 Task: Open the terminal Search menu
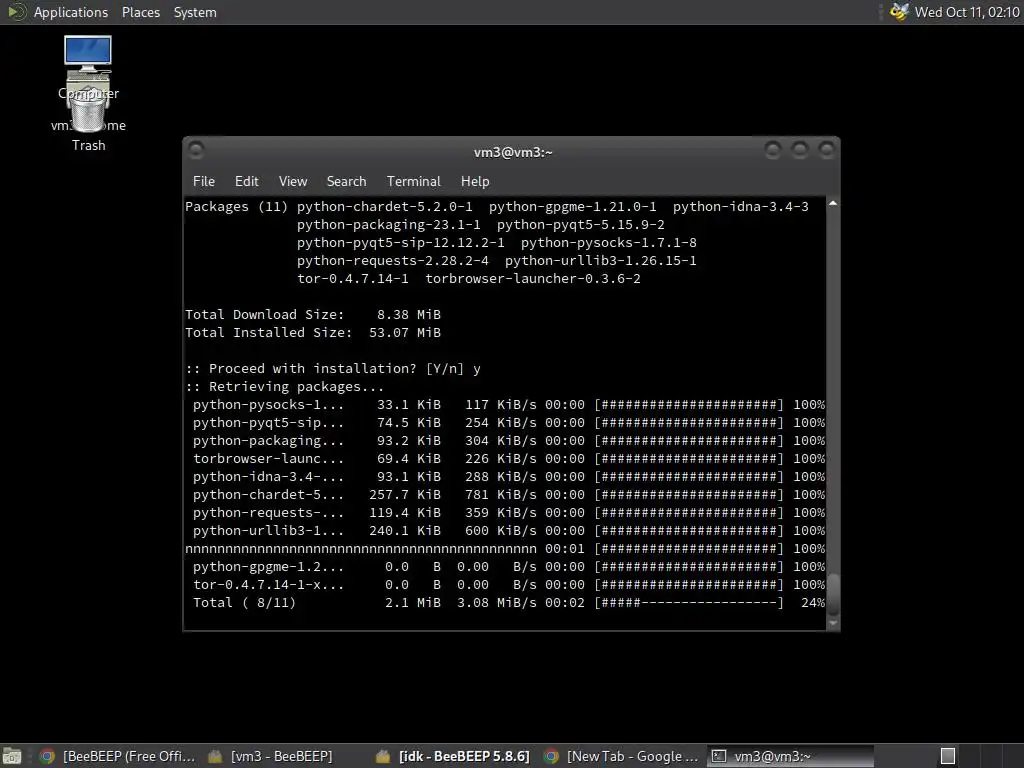coord(346,182)
